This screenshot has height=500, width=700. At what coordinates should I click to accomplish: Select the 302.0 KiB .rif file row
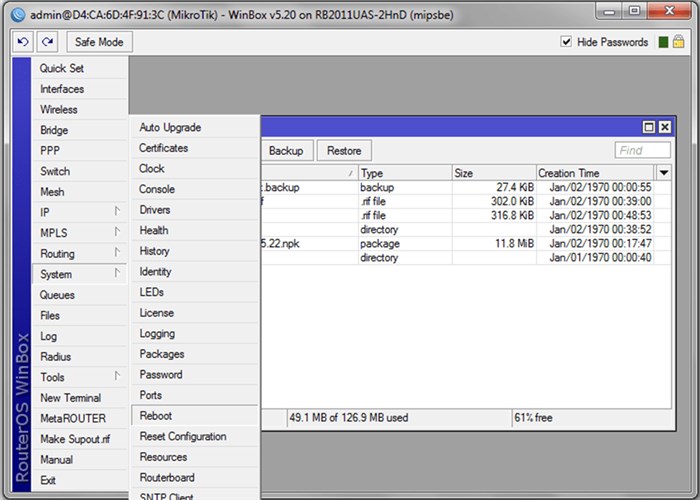pos(466,201)
